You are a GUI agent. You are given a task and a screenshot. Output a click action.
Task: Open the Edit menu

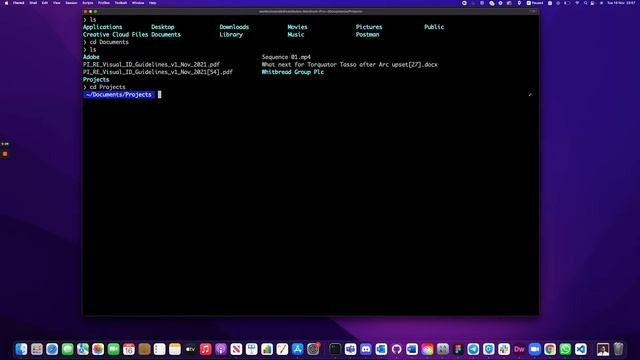point(45,3)
